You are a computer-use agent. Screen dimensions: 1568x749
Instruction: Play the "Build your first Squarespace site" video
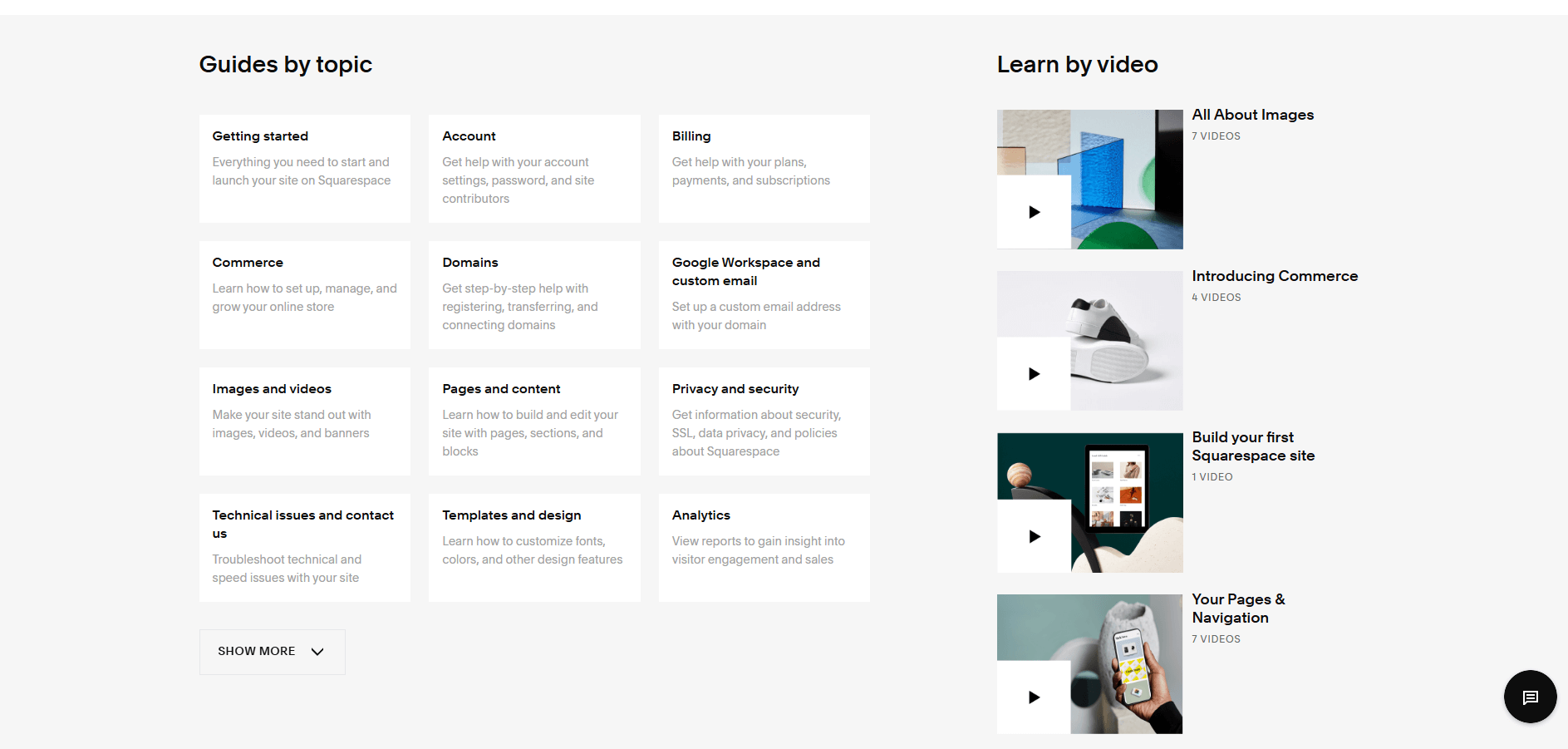pos(1033,535)
